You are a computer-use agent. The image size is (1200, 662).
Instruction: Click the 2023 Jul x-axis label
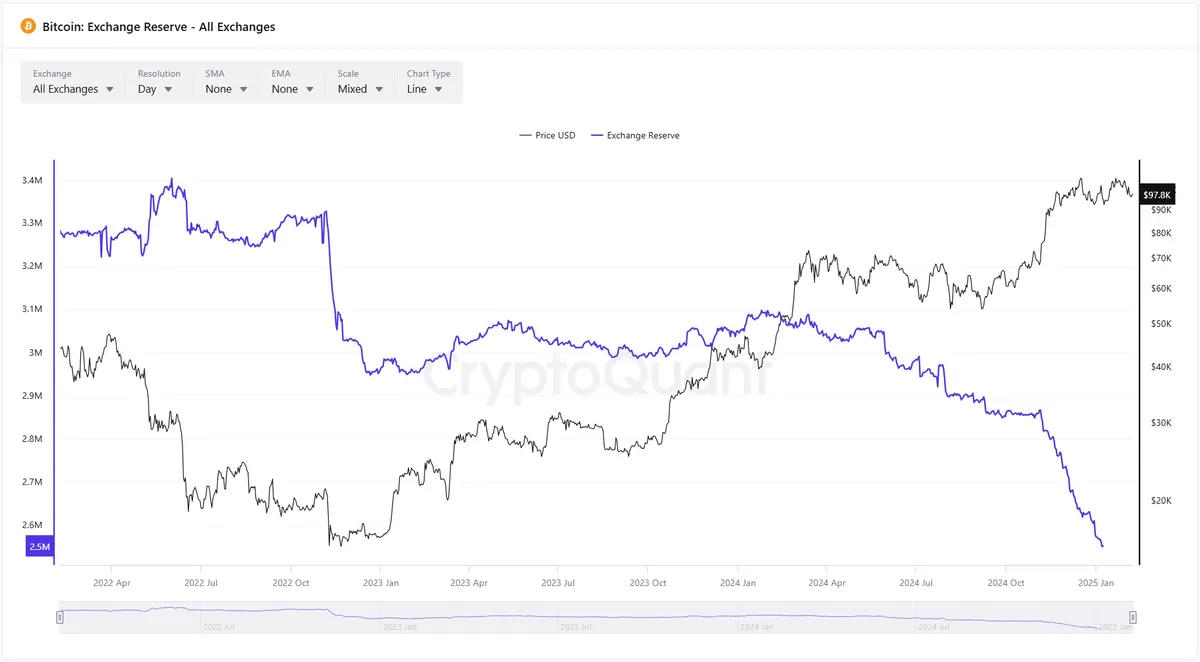pyautogui.click(x=558, y=582)
